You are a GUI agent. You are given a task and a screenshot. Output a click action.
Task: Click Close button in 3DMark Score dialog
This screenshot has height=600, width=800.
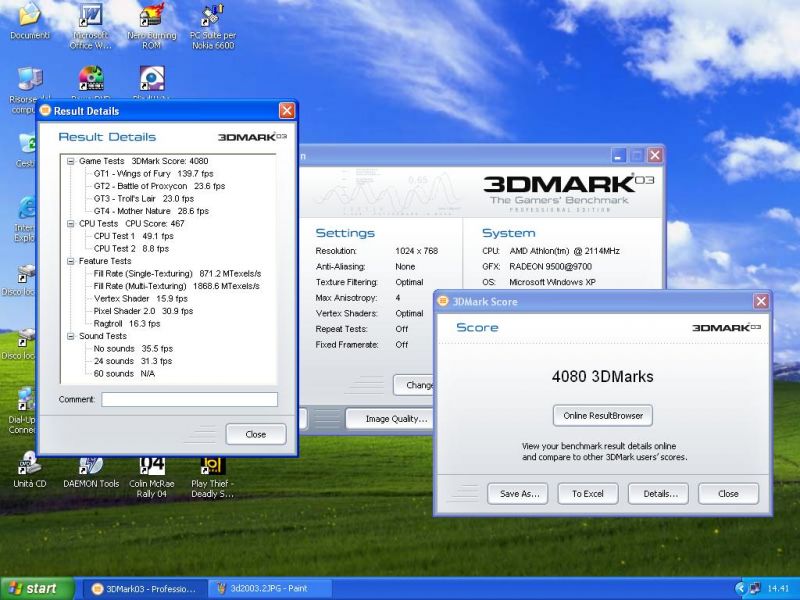(729, 494)
